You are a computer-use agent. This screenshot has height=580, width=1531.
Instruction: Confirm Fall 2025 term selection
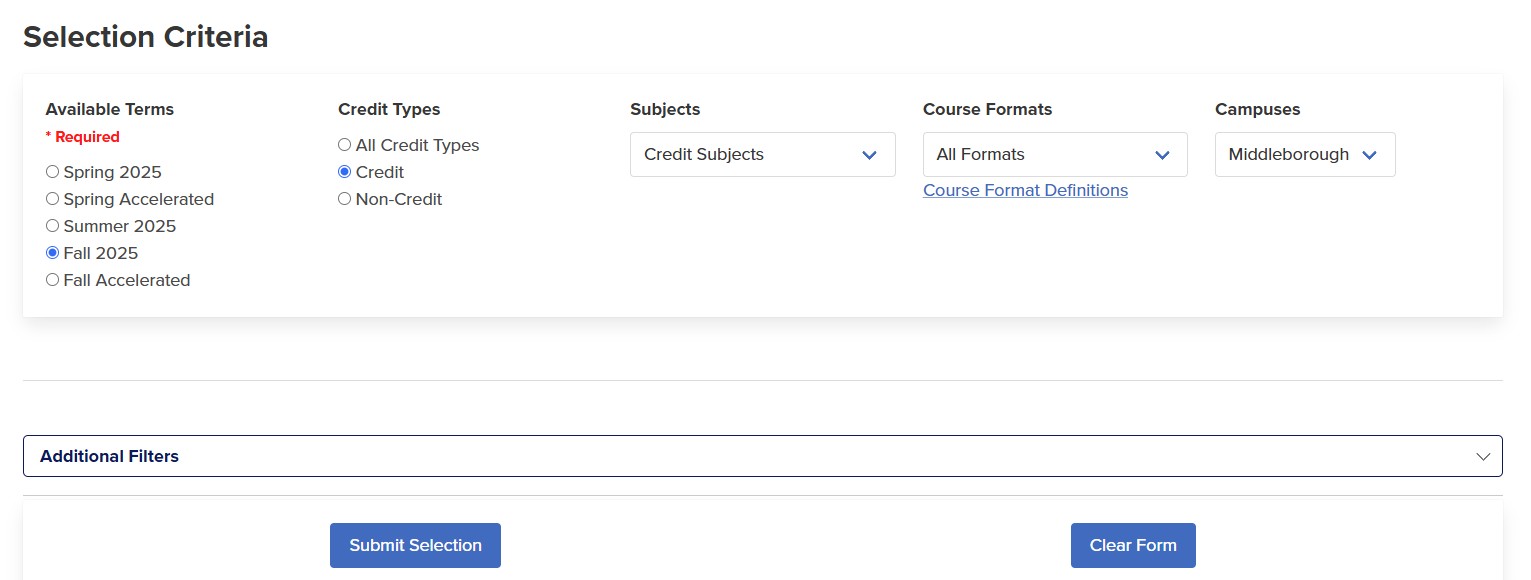(x=52, y=252)
